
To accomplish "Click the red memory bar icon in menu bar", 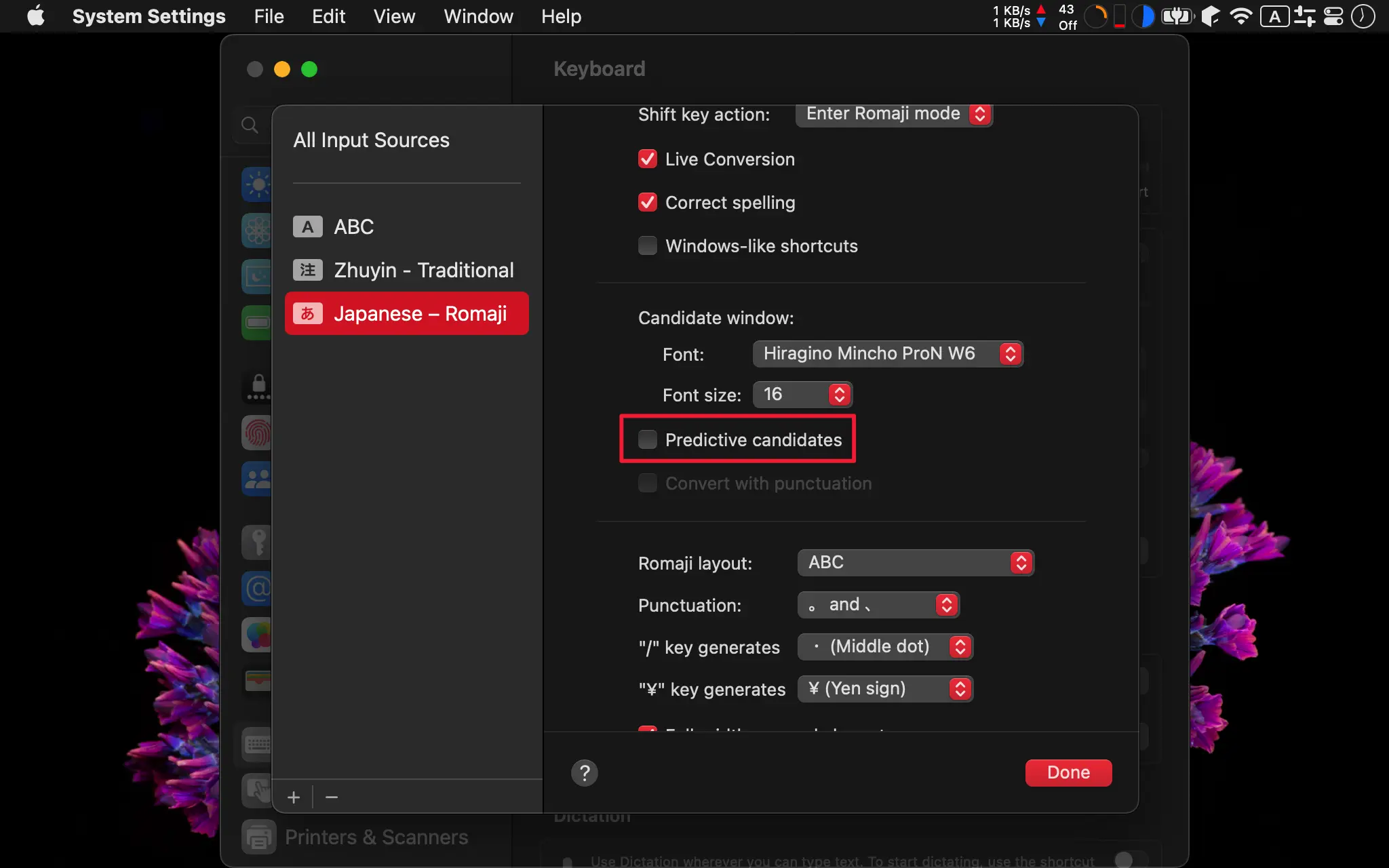I will [x=1120, y=16].
